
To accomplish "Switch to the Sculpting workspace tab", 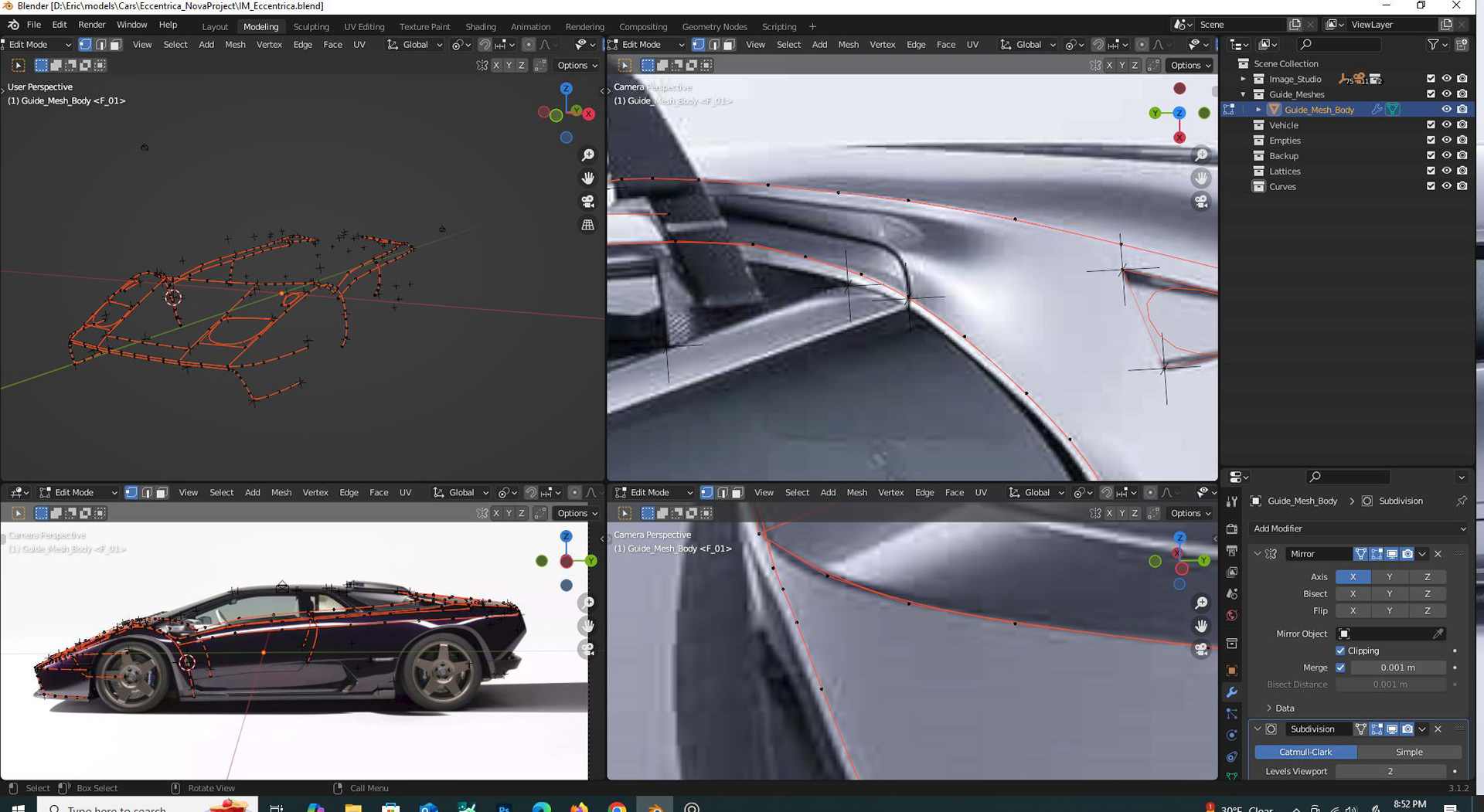I will point(311,26).
